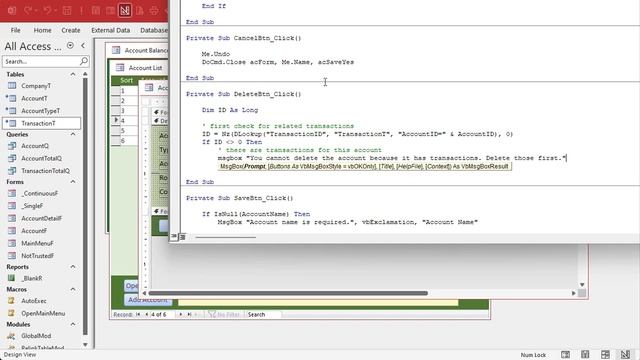Open the navigation pane category dropdown
This screenshot has width=640, height=360.
(70, 46)
